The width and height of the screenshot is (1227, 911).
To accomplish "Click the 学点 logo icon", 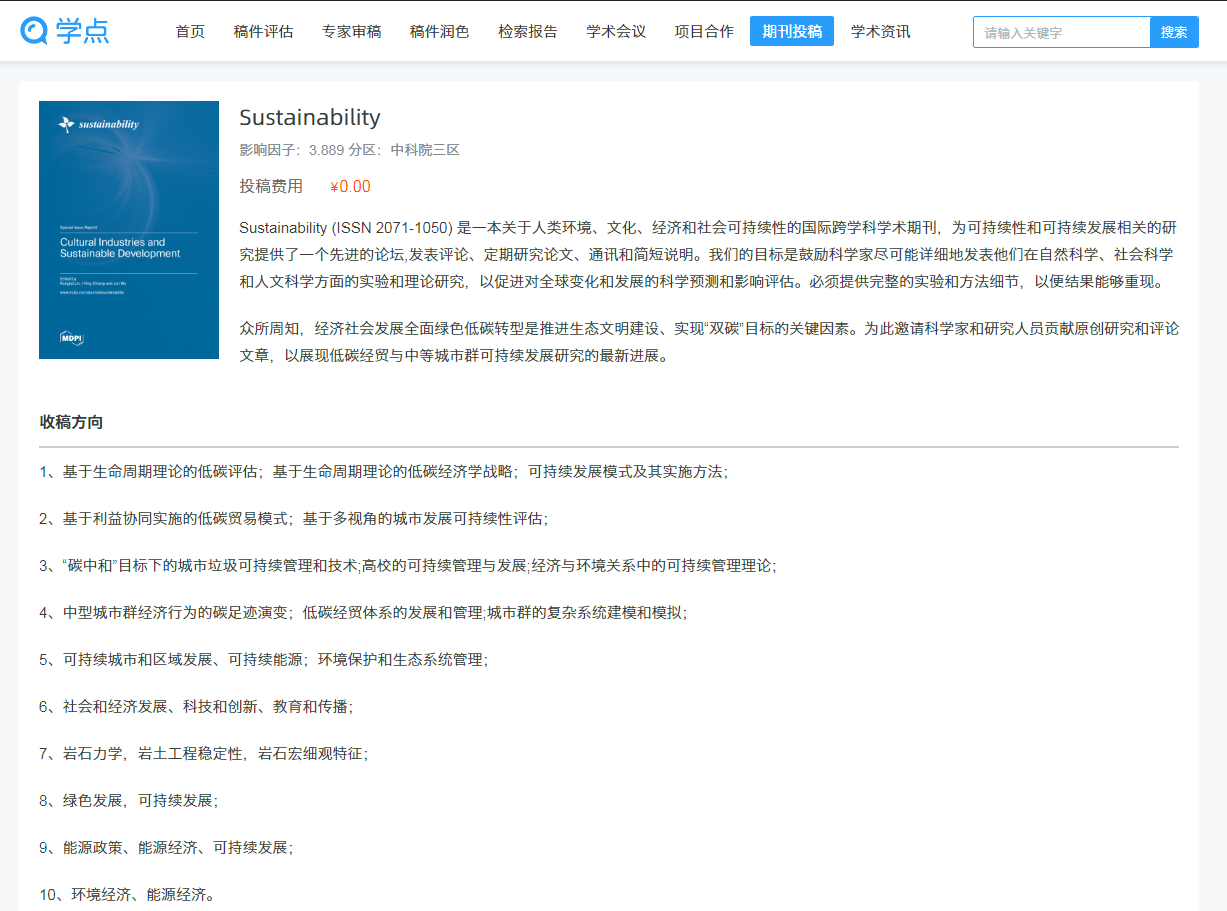I will (x=65, y=31).
